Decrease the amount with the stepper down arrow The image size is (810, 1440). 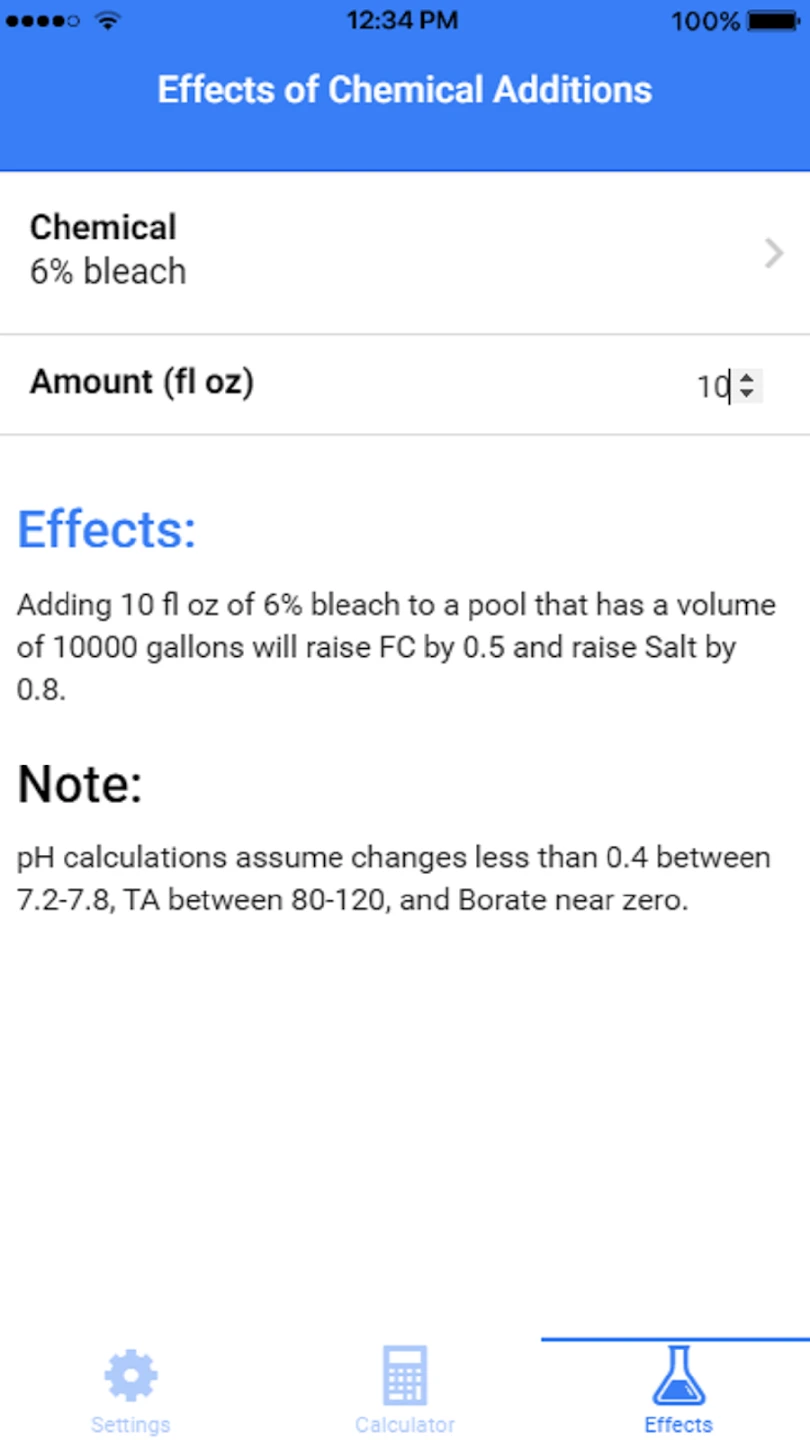click(746, 392)
